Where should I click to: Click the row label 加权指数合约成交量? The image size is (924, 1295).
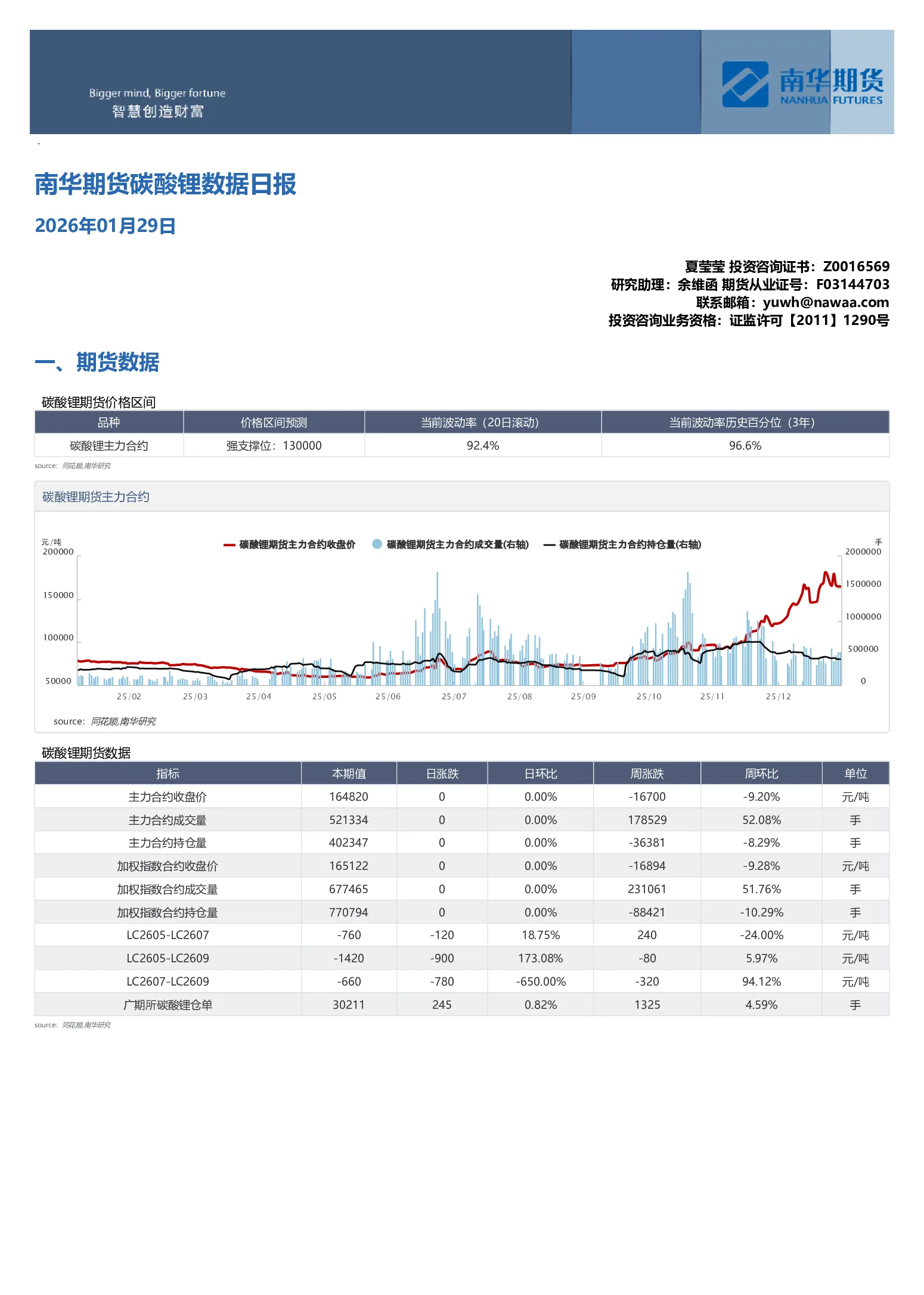pyautogui.click(x=168, y=890)
